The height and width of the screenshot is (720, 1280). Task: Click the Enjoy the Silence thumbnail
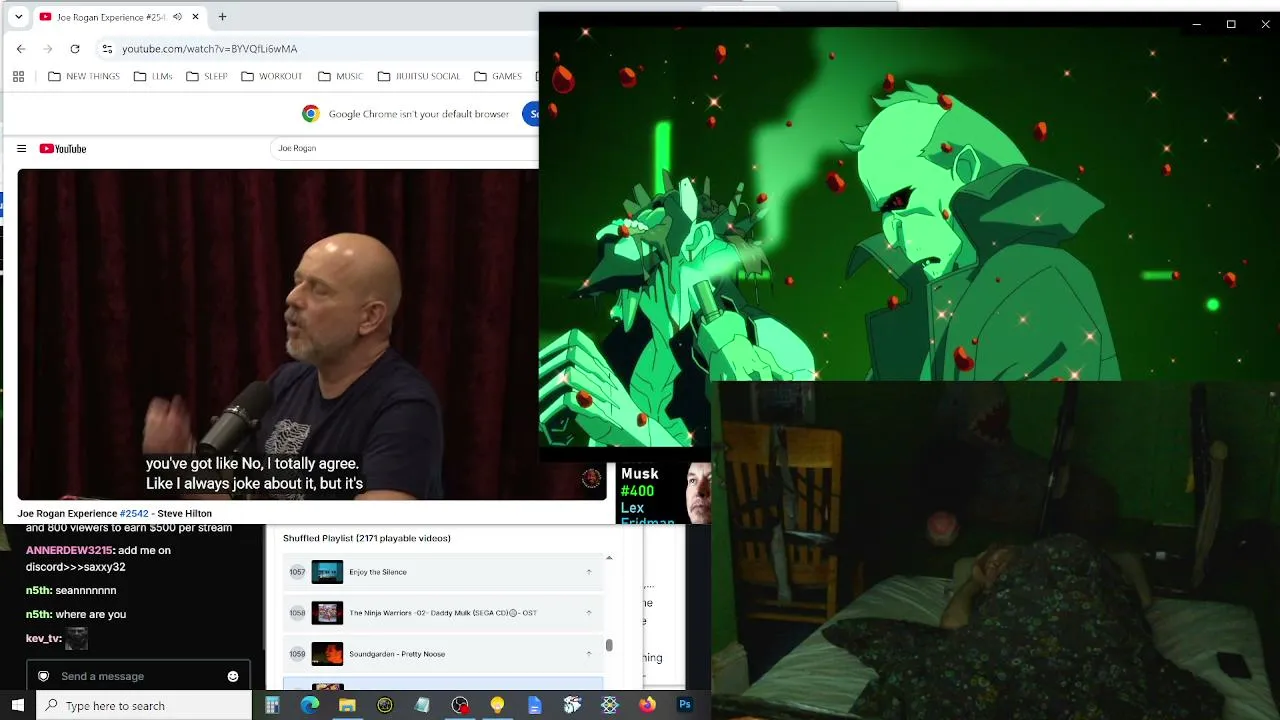(327, 572)
